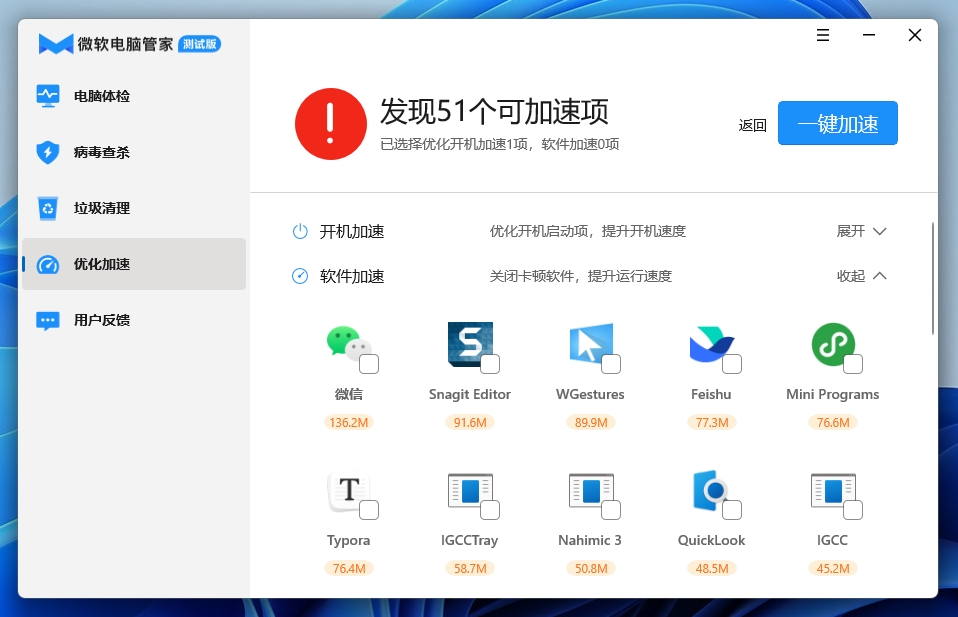Enable the Mini Programs checkbox

(853, 364)
